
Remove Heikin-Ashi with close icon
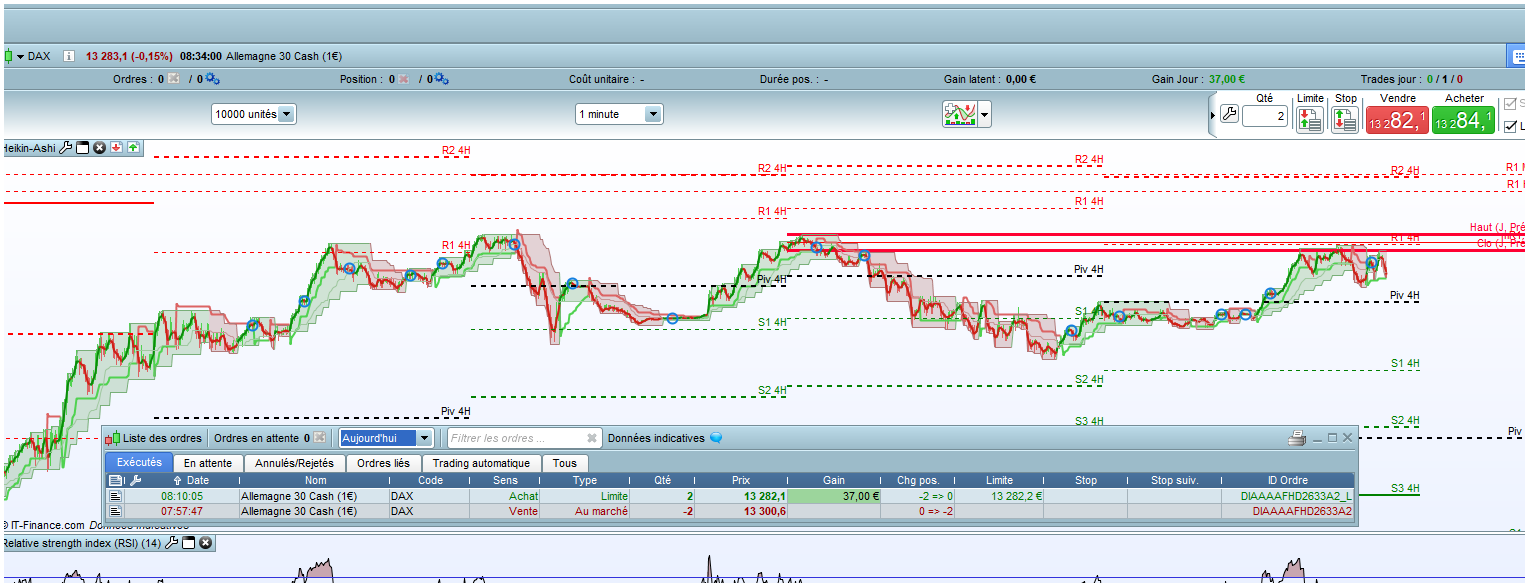pos(99,148)
